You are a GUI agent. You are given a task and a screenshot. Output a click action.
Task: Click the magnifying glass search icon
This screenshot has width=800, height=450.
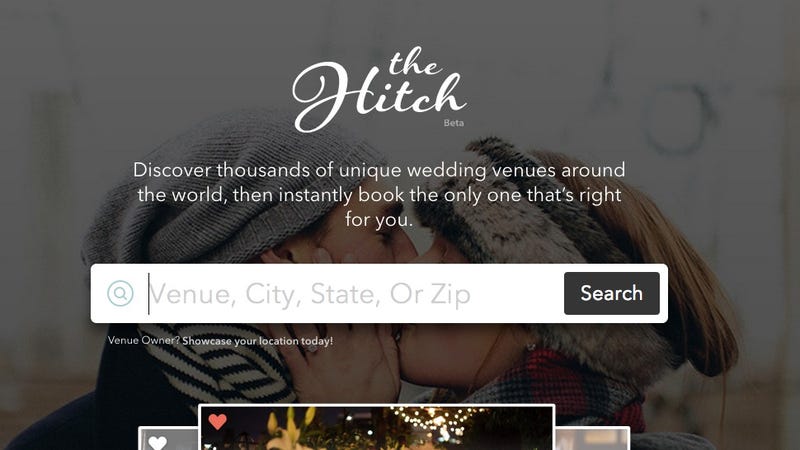[x=120, y=293]
